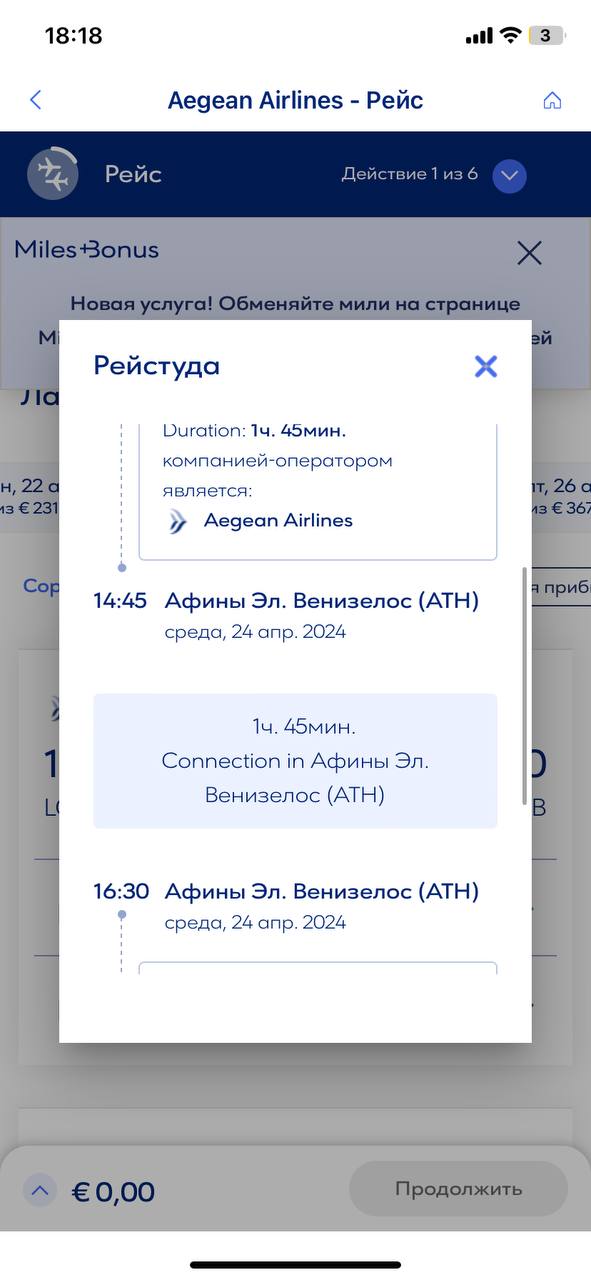
Task: Tap the flight step progress icon
Action: click(x=52, y=174)
